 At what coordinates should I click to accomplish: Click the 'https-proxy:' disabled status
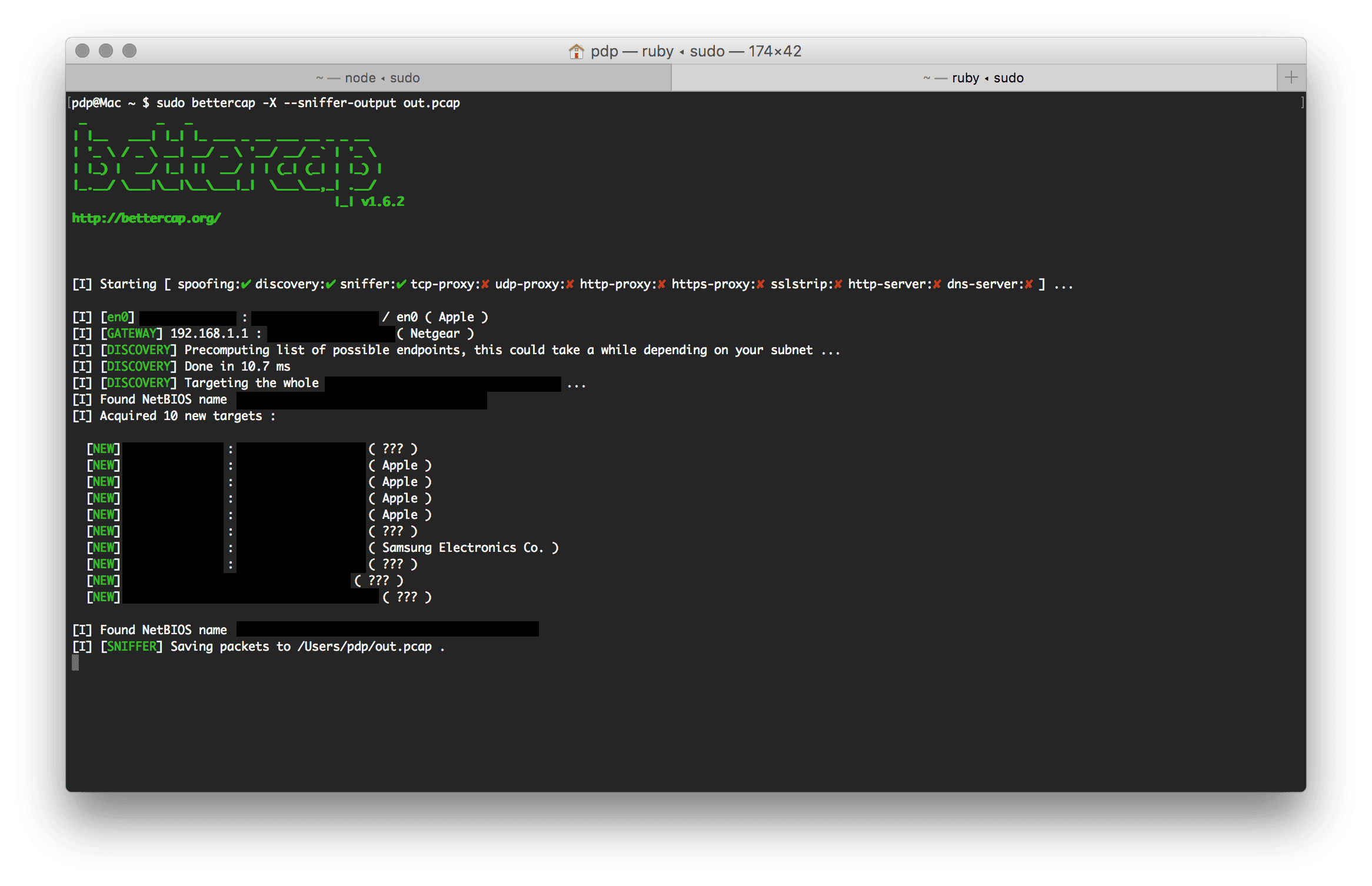click(718, 284)
